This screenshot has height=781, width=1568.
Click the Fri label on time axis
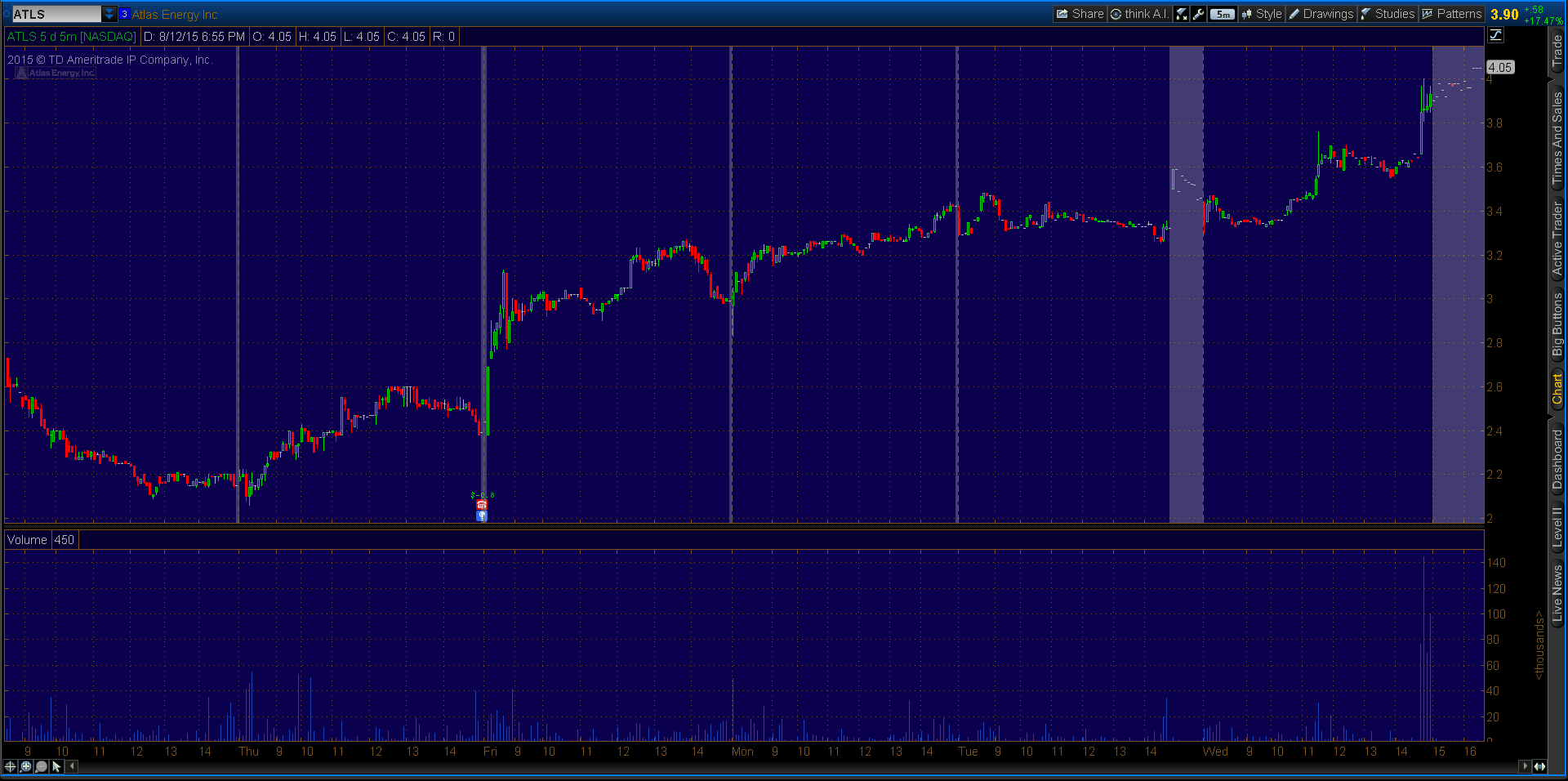point(490,752)
